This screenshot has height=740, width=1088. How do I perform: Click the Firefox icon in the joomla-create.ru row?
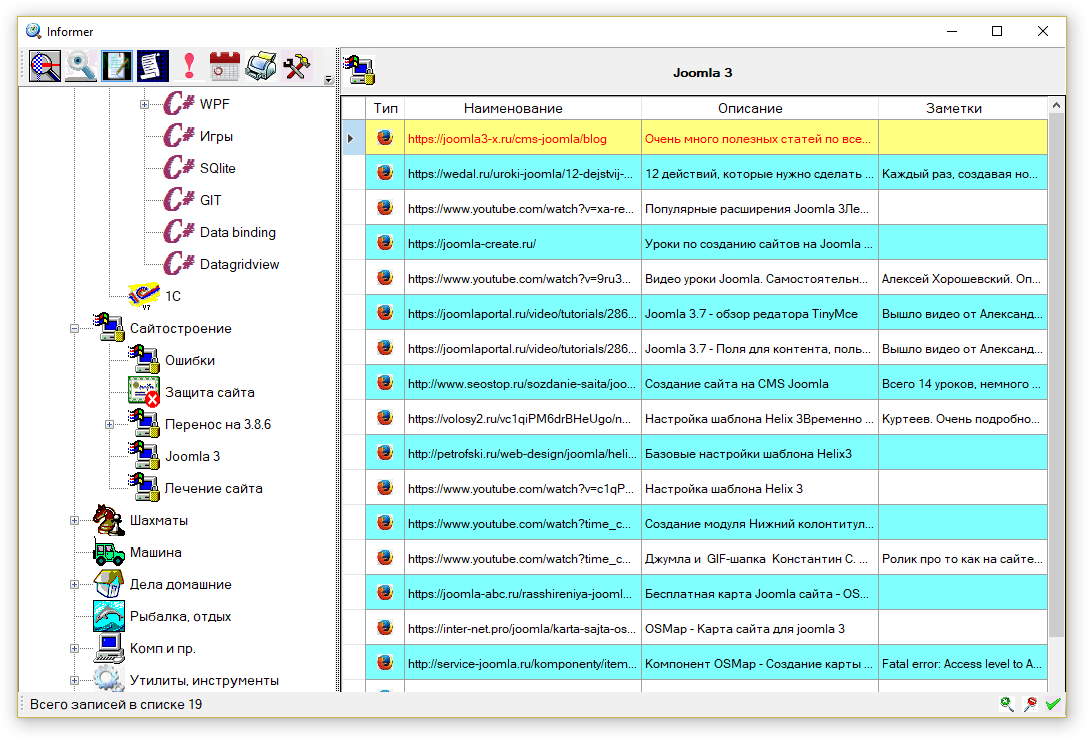(385, 242)
